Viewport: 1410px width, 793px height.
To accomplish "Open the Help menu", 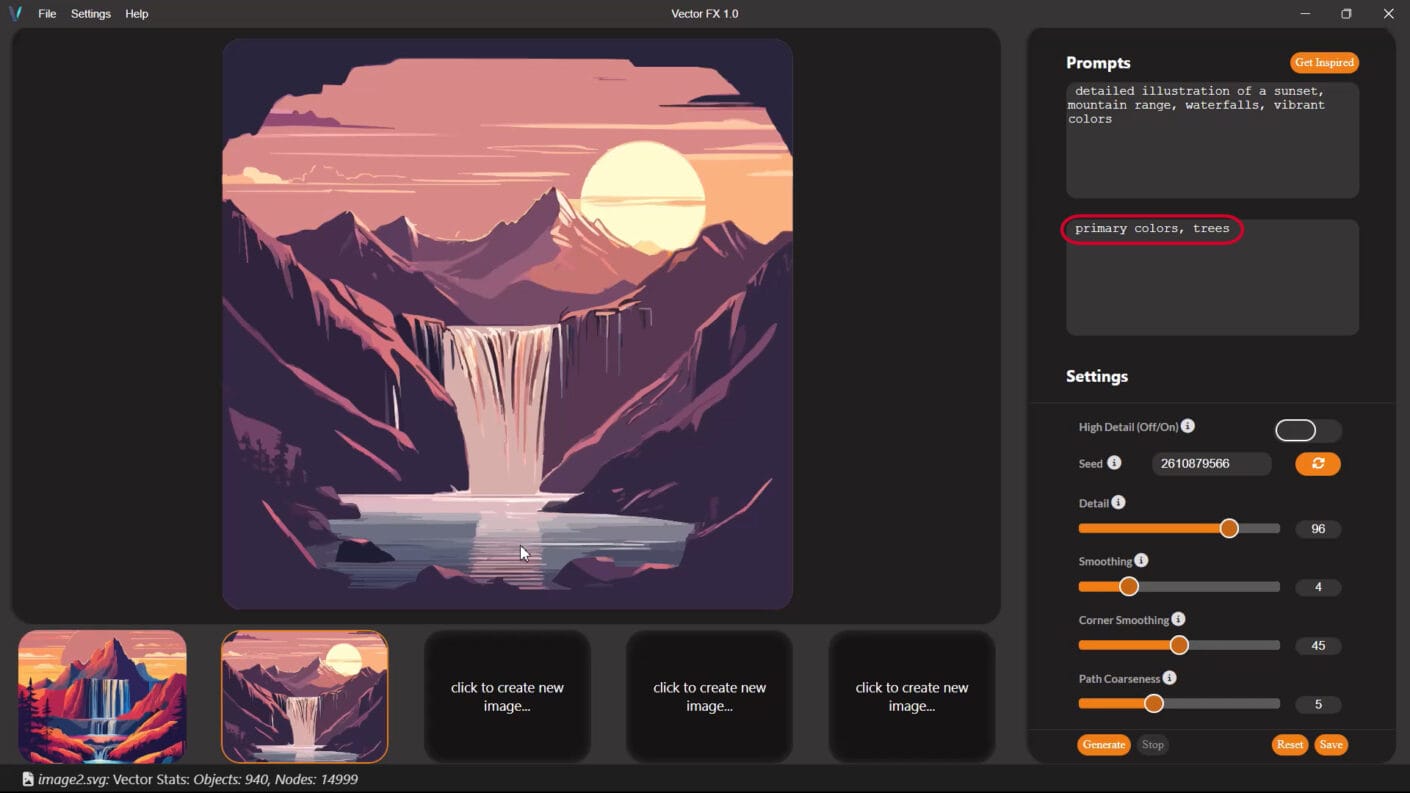I will click(136, 13).
